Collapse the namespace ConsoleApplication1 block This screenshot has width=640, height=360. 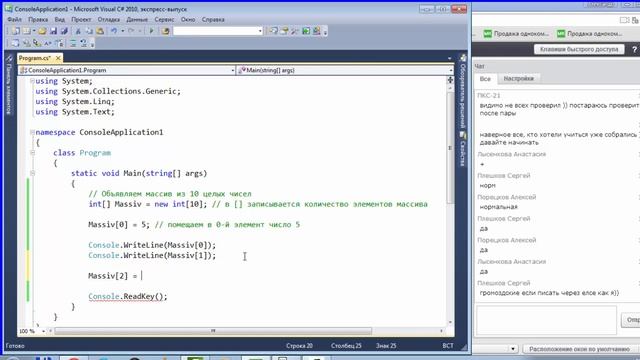pos(32,132)
